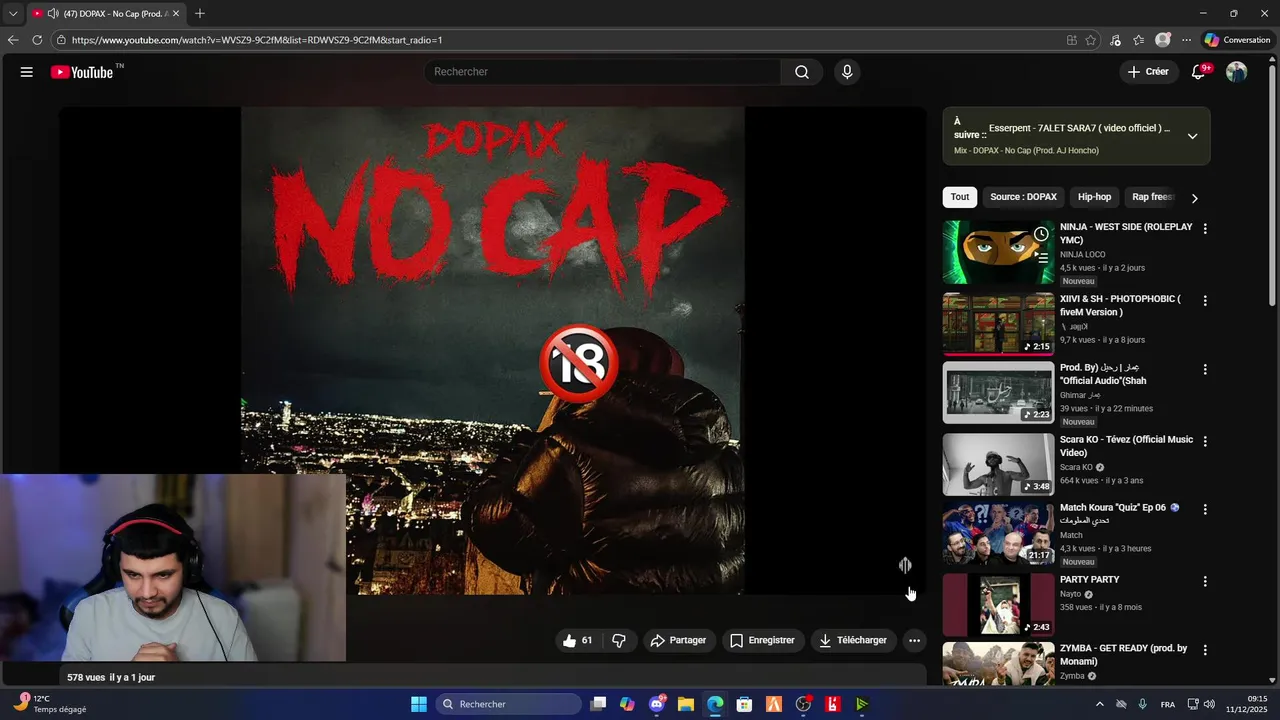Click the Créer create button
The width and height of the screenshot is (1280, 720).
pos(1148,72)
